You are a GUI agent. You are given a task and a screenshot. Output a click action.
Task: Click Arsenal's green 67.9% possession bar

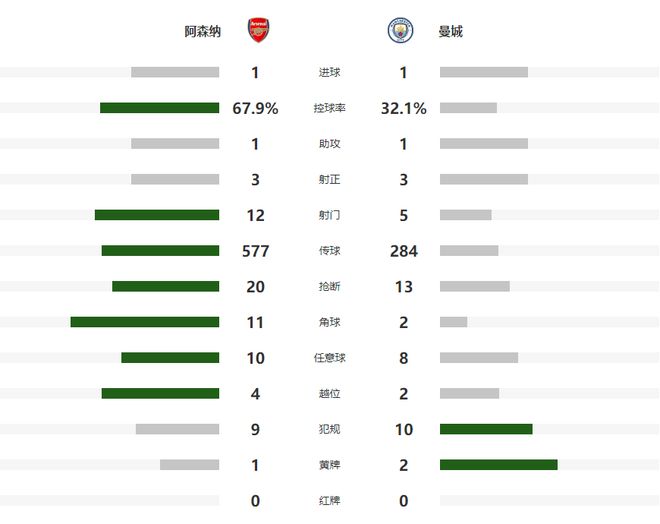tap(159, 108)
